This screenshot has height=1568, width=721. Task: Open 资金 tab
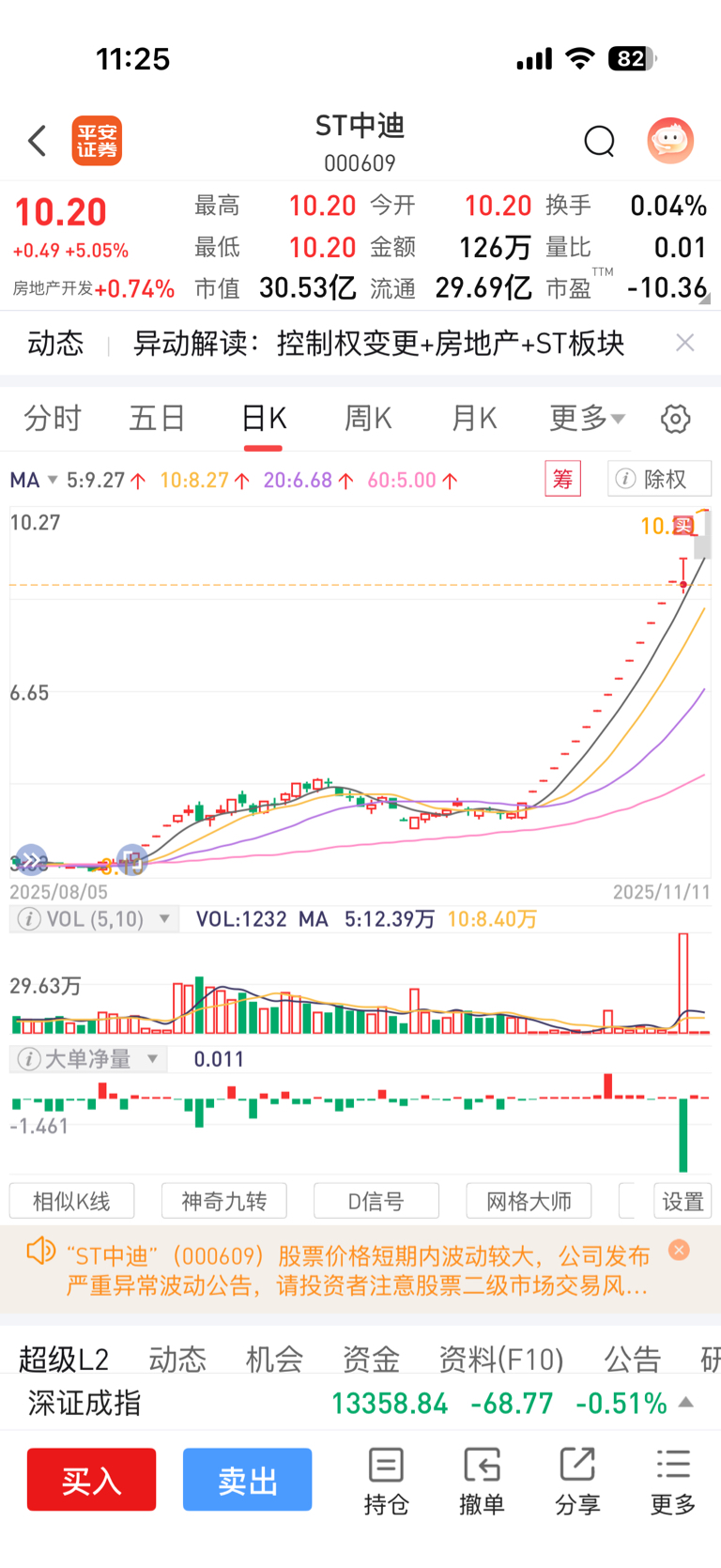371,1358
